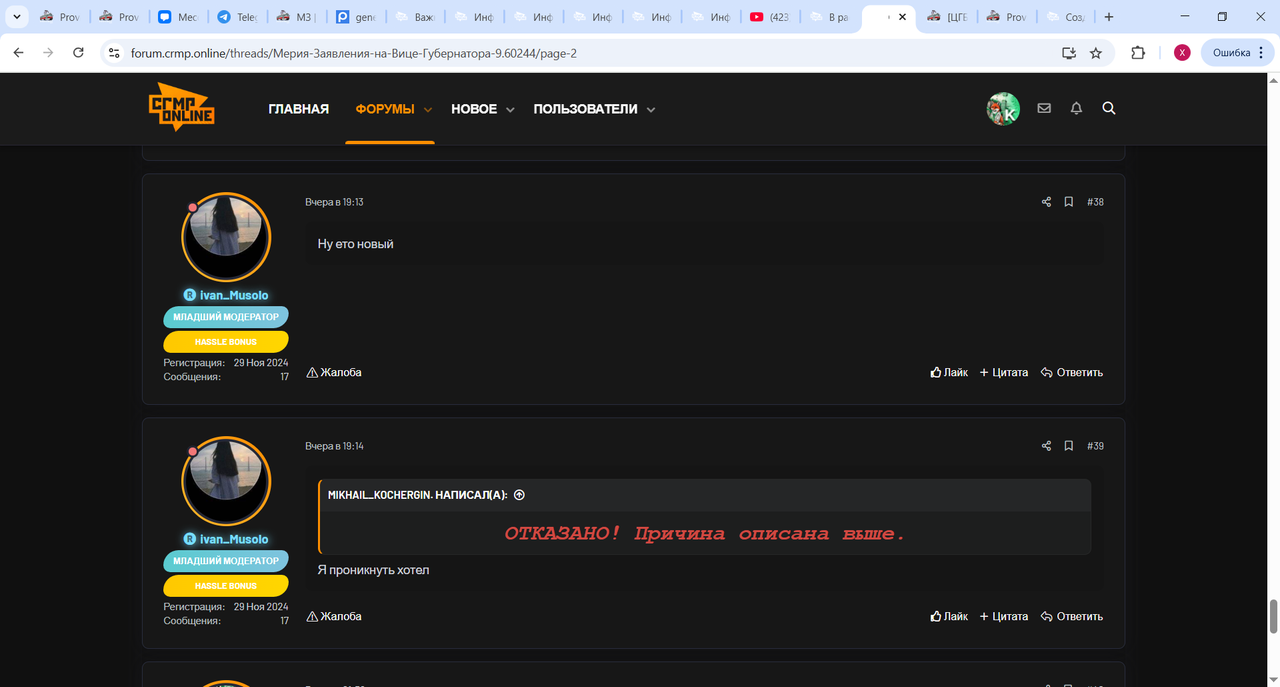Viewport: 1280px width, 687px height.
Task: Switch to the ЦПБ tab
Action: click(x=947, y=17)
